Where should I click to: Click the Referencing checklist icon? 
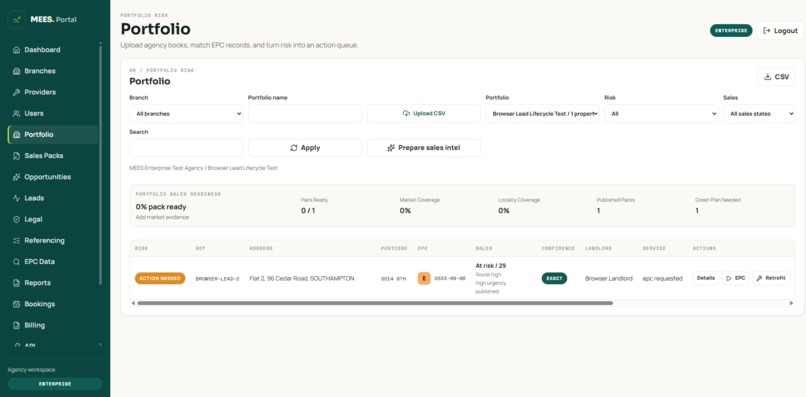click(16, 240)
